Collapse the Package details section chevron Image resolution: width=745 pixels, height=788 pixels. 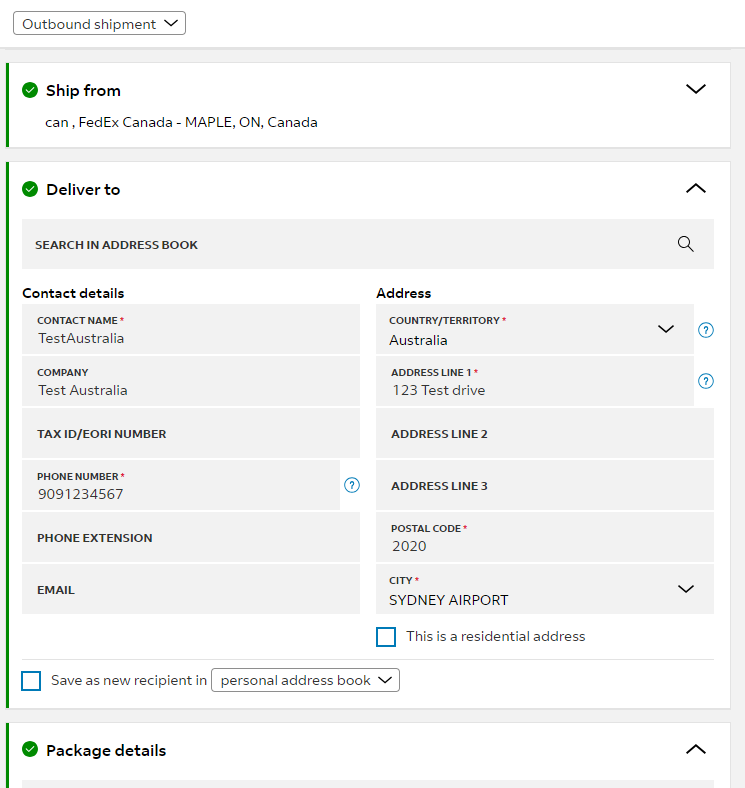696,749
